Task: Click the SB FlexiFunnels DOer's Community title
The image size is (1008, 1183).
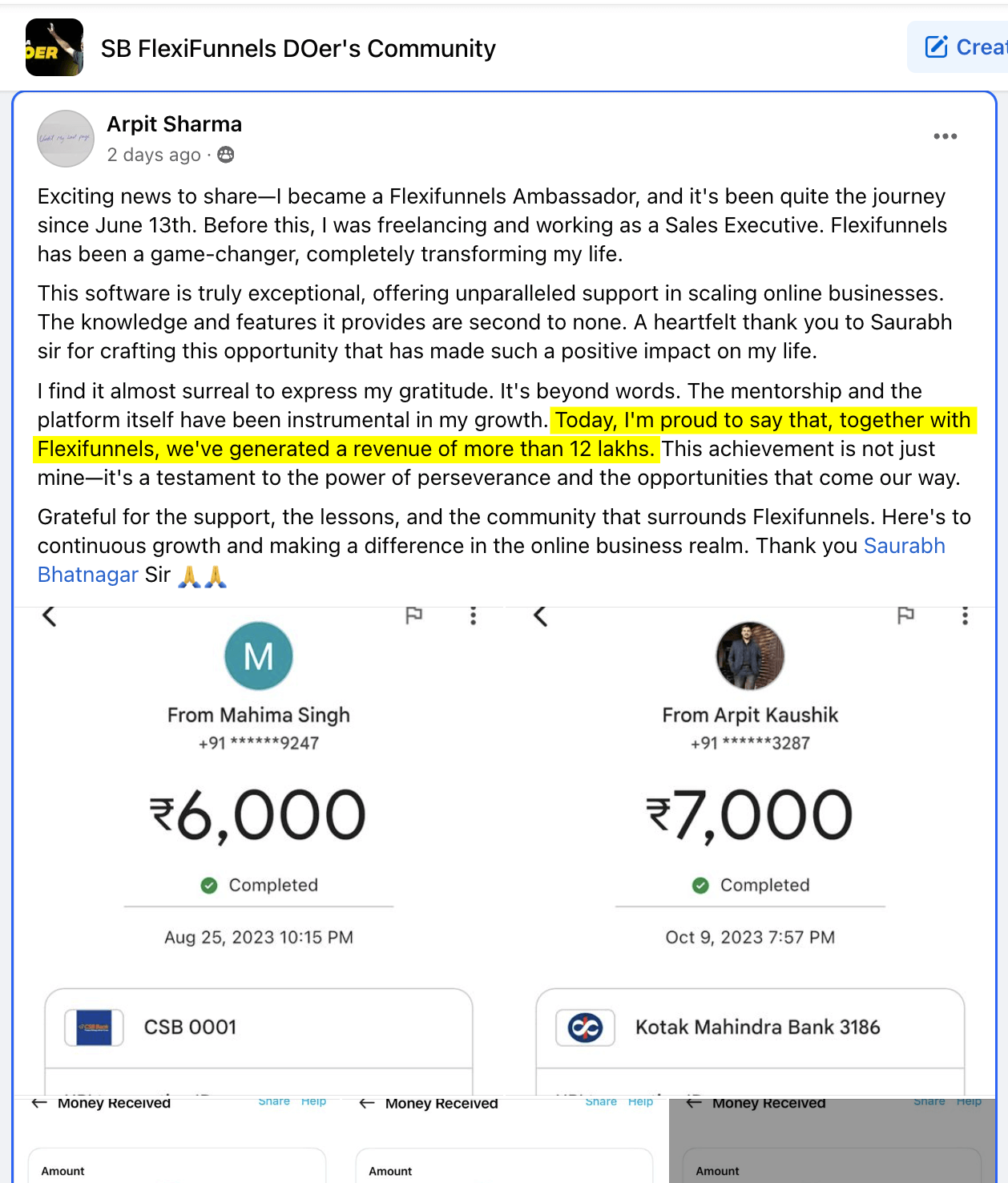Action: click(298, 49)
